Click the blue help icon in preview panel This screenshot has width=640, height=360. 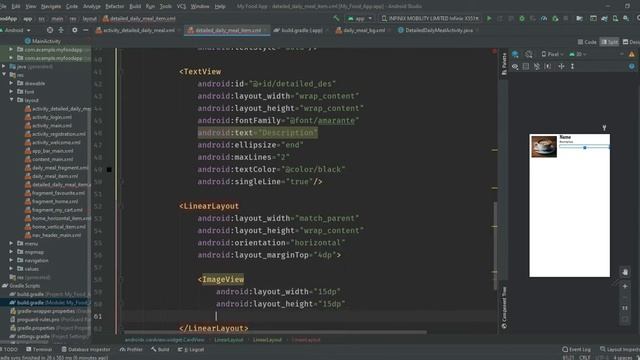tap(632, 66)
